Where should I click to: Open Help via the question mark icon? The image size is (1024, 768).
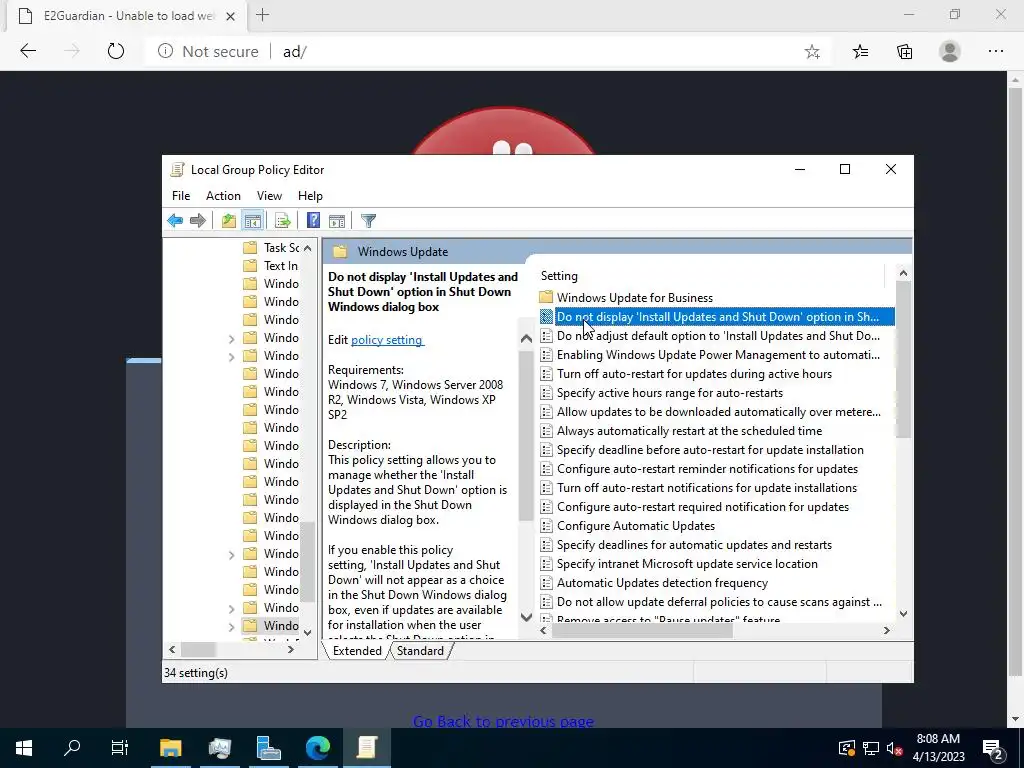click(313, 221)
